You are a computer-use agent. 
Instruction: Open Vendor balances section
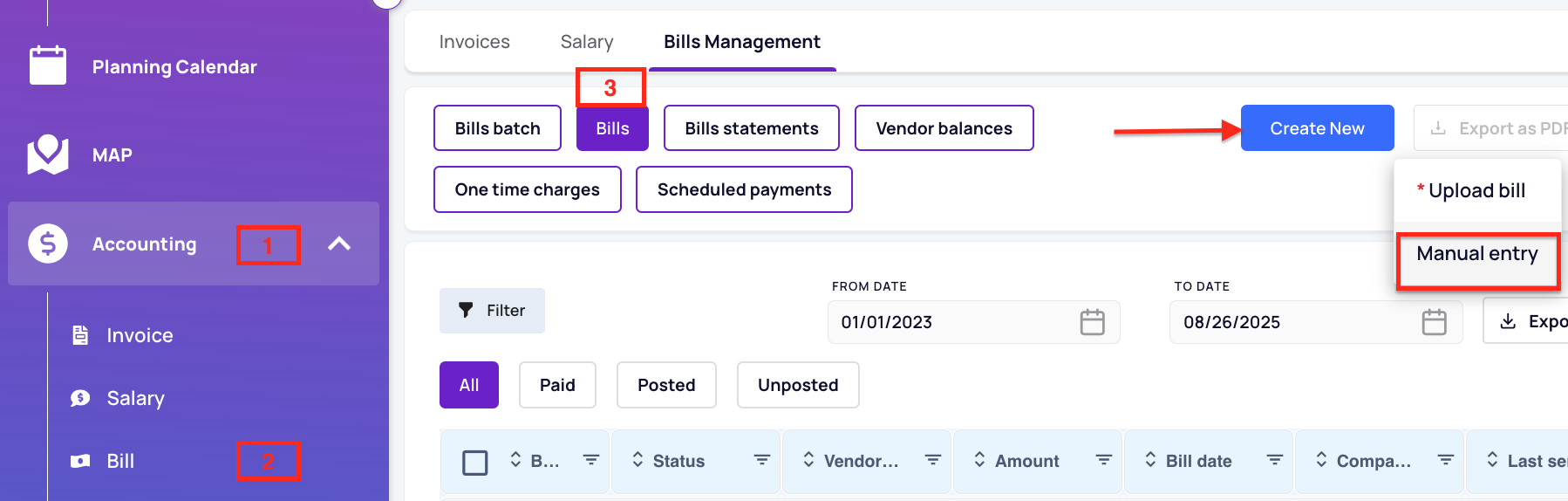pyautogui.click(x=944, y=128)
